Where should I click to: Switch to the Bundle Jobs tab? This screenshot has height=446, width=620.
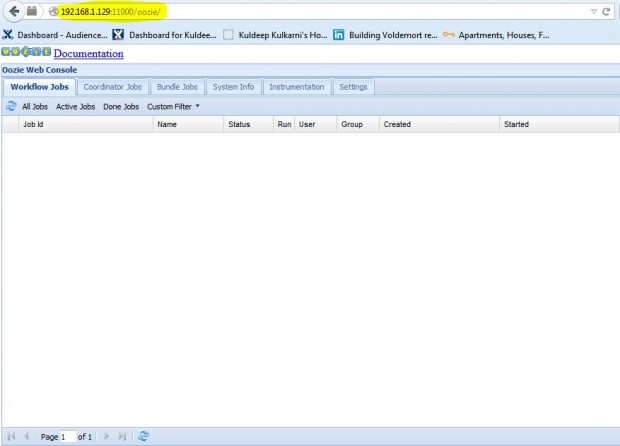(x=178, y=87)
